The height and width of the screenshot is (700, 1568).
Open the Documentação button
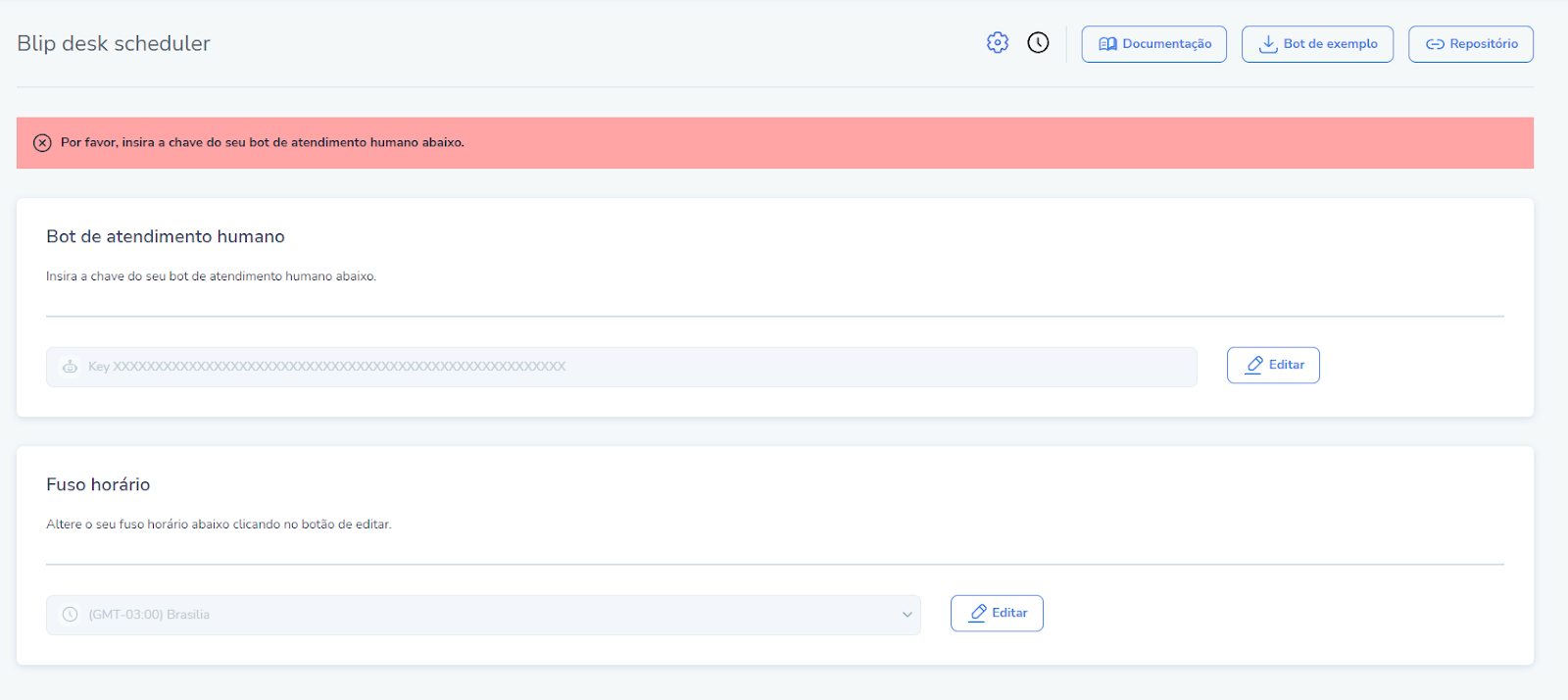point(1154,44)
